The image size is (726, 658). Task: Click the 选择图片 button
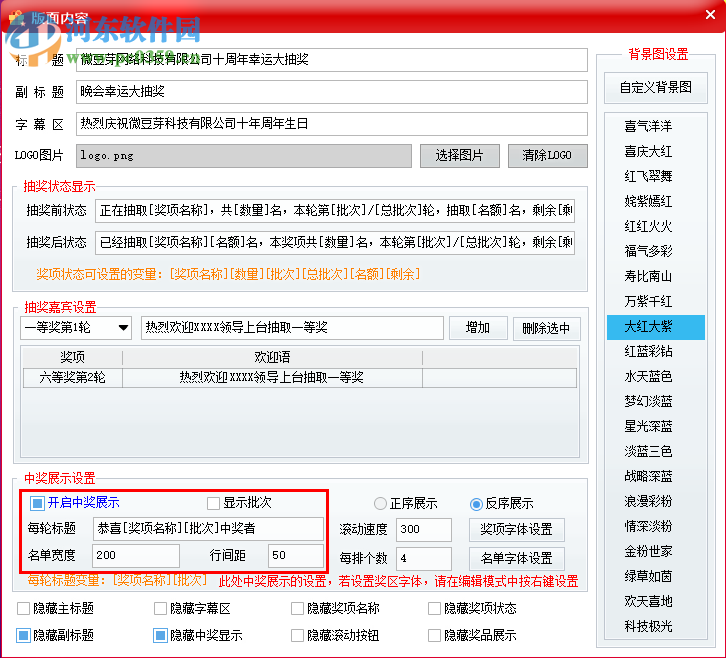[460, 156]
